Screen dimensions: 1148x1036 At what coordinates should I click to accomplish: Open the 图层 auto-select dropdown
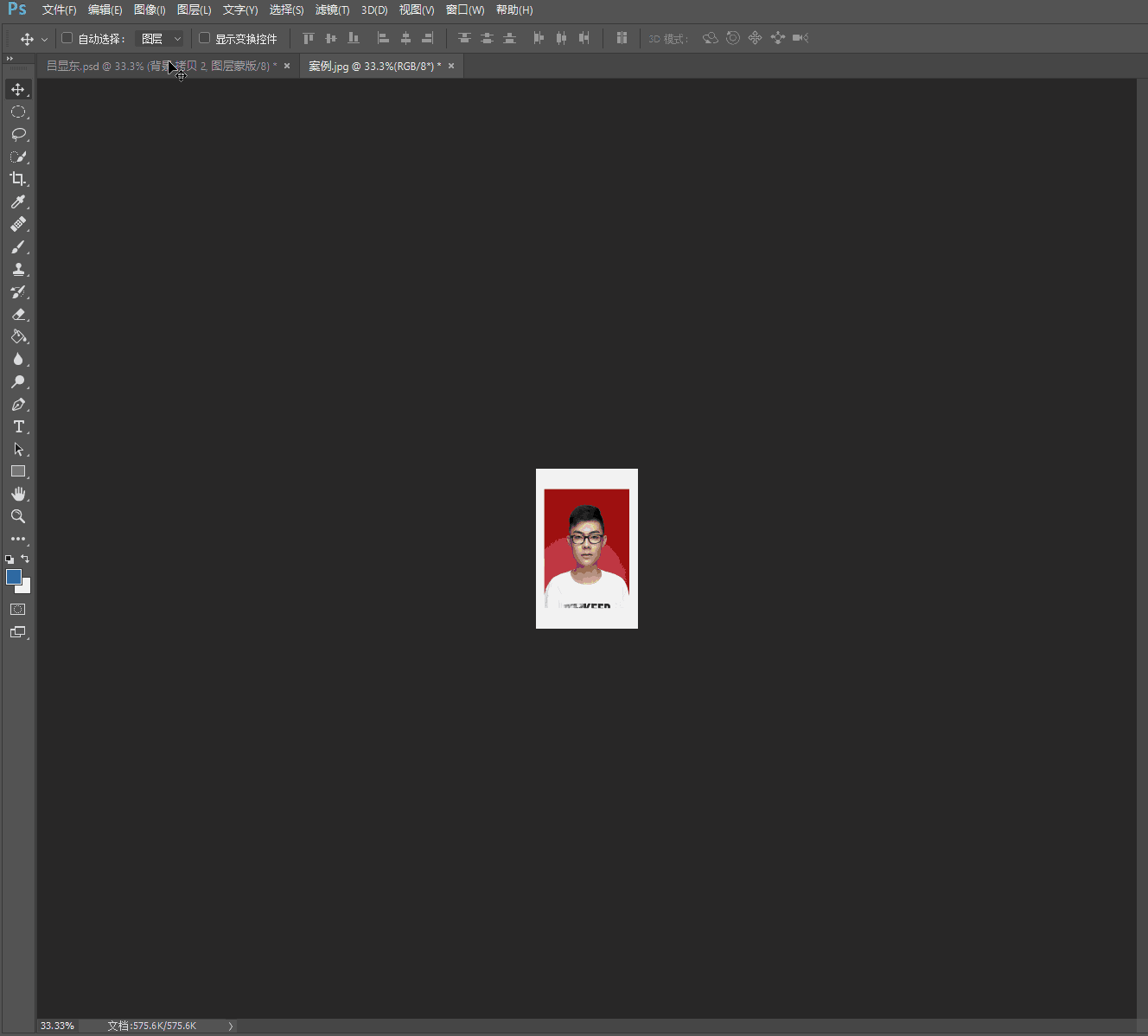[161, 39]
